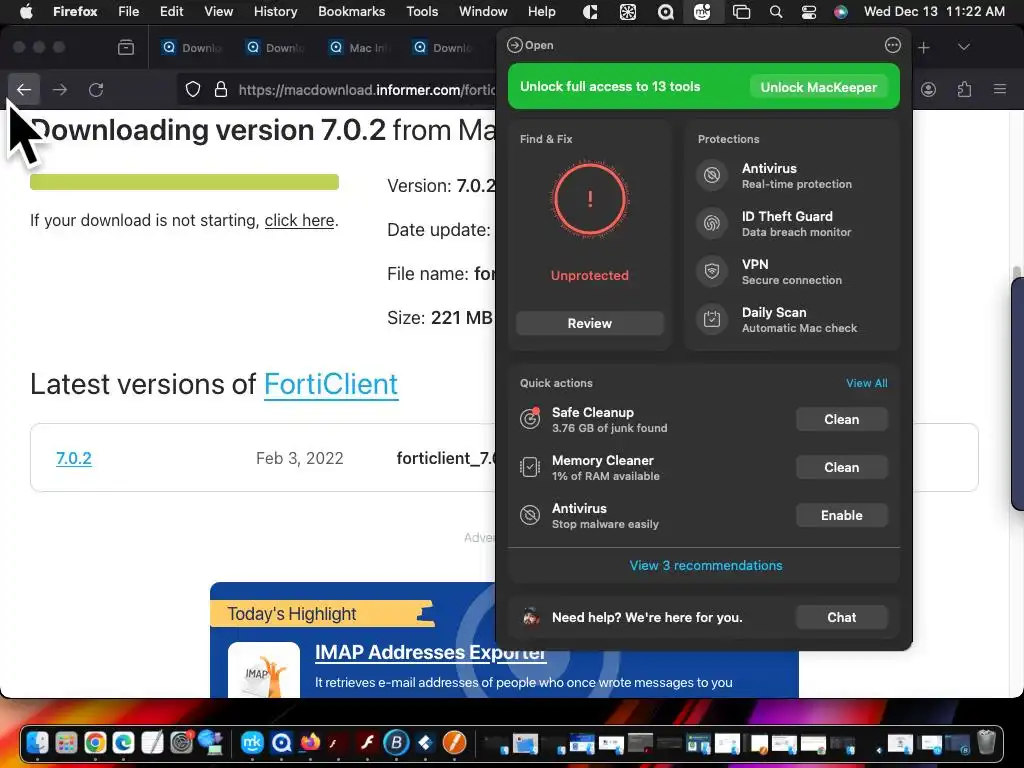Open IMAP Addresses Exporter link
Viewport: 1024px width, 768px height.
430,652
